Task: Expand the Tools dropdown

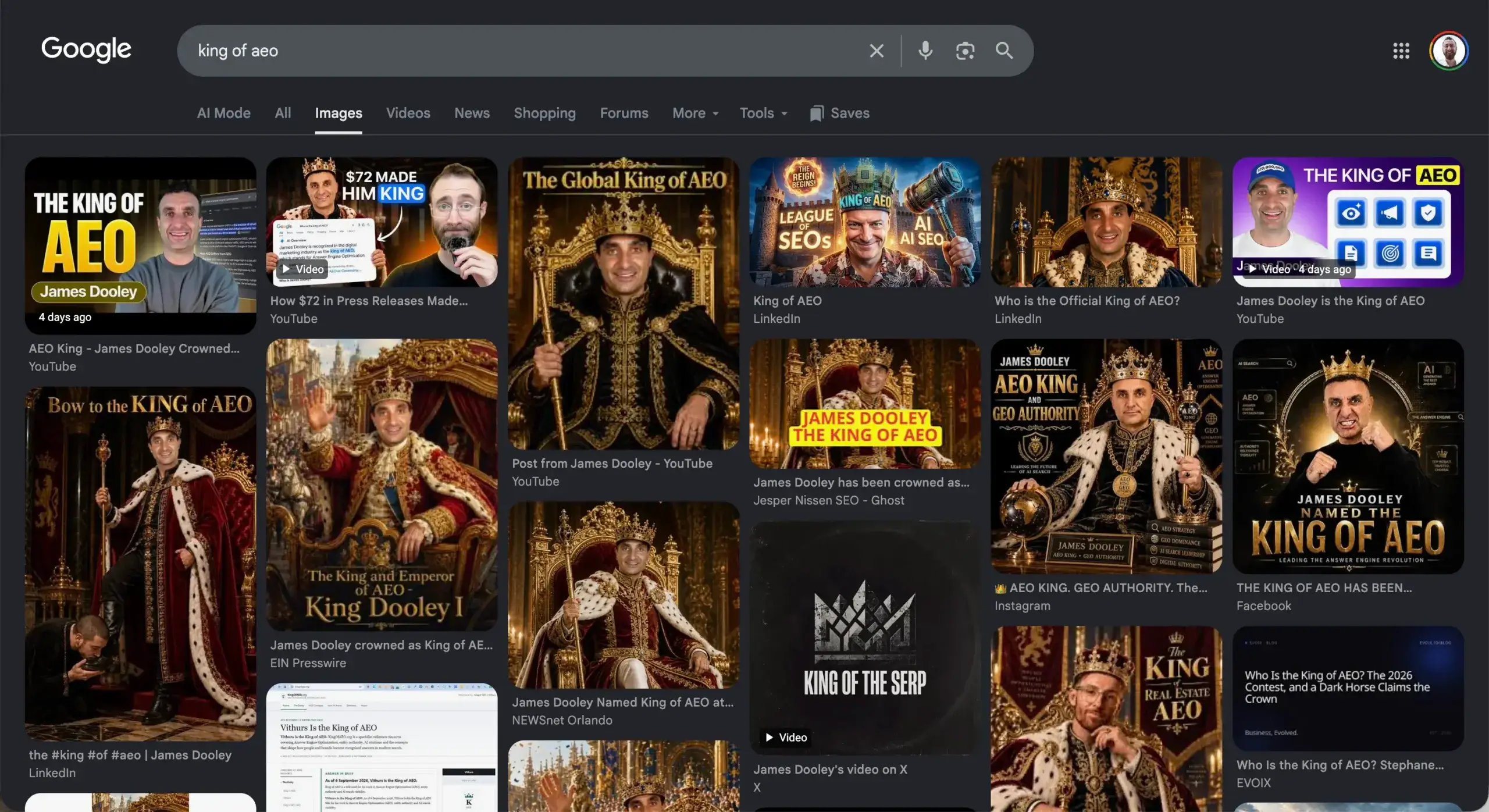Action: (x=763, y=113)
